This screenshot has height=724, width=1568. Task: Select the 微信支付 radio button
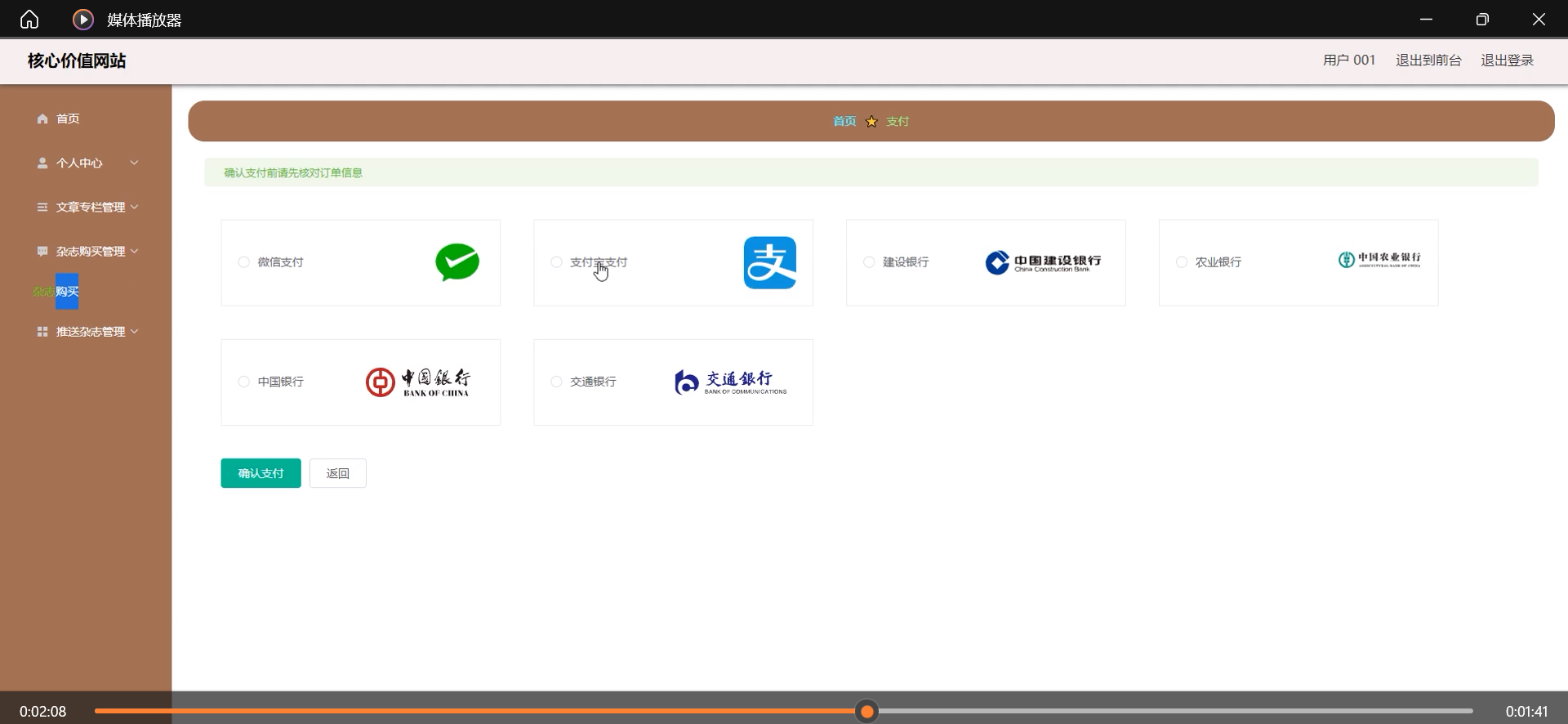click(x=243, y=262)
